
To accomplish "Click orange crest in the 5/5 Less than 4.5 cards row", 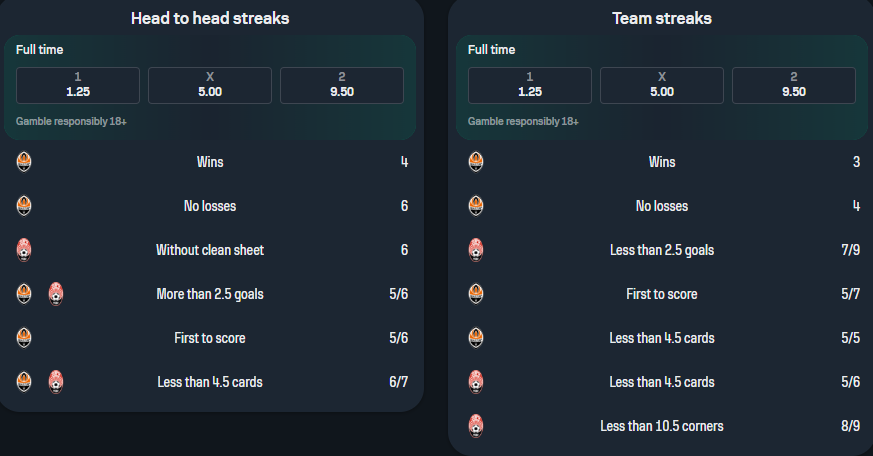I will 477,338.
